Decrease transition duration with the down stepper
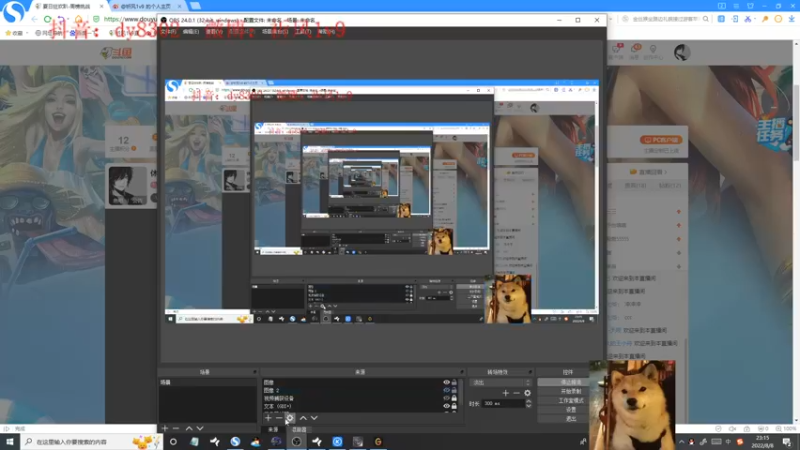This screenshot has width=800, height=450. coord(529,406)
